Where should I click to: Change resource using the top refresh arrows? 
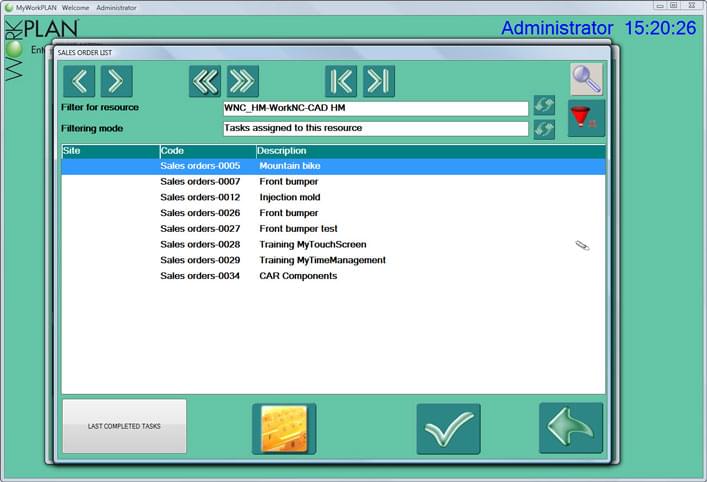(544, 107)
